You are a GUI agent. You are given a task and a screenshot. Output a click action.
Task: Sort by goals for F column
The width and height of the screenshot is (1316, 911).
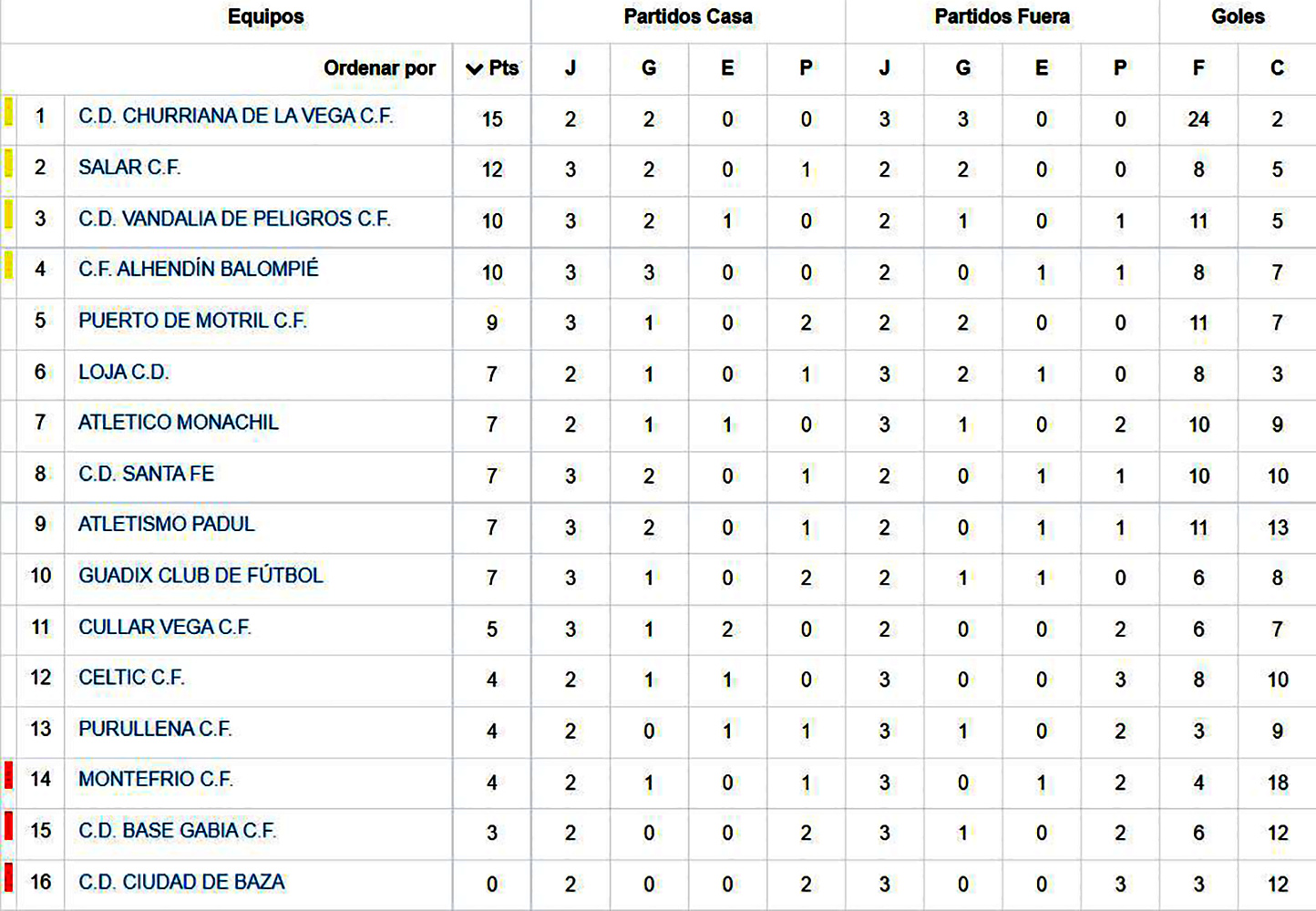click(x=1198, y=68)
